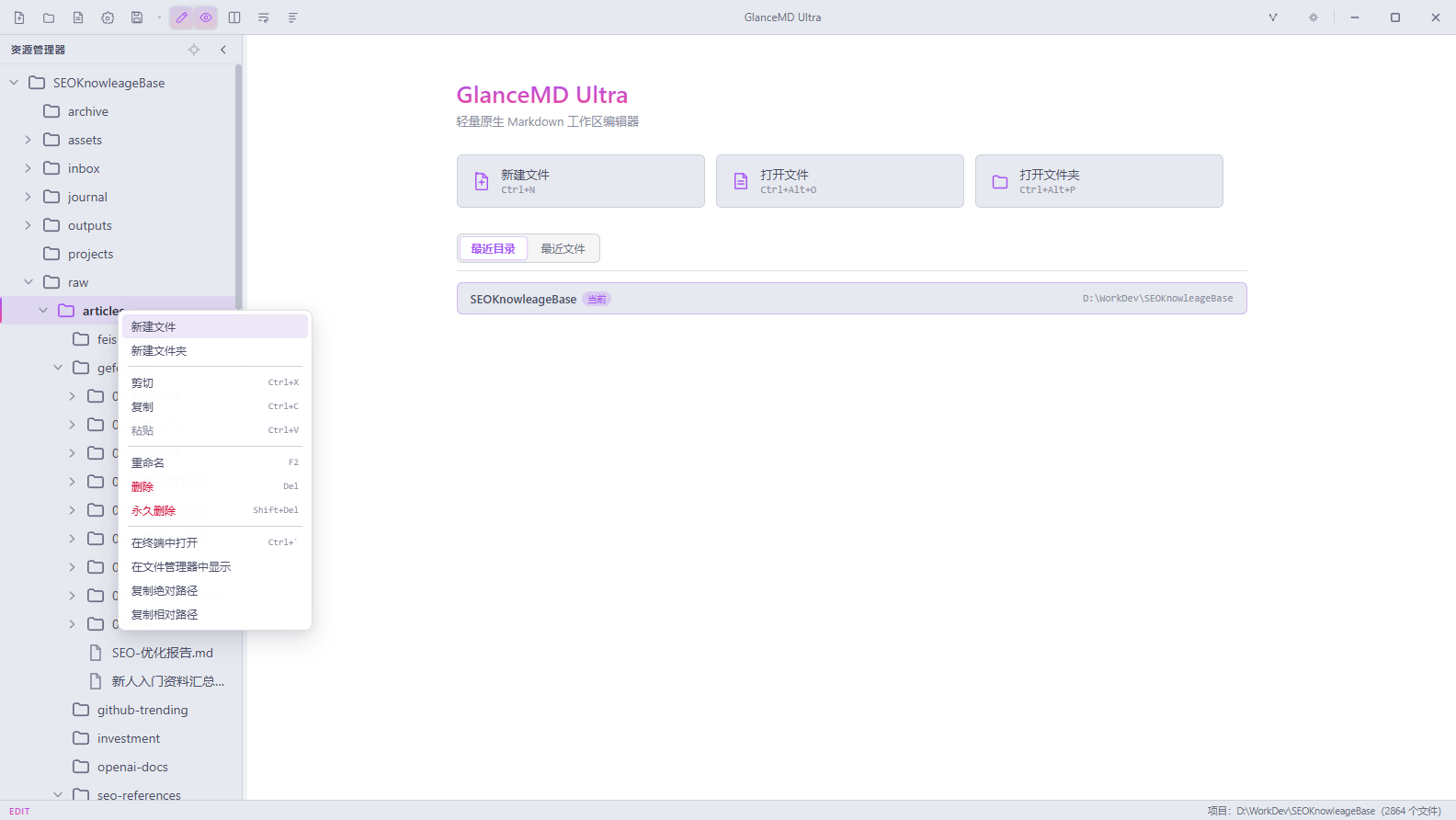This screenshot has width=1456, height=820.
Task: Select 剪切 in the context menu
Action: (x=215, y=382)
